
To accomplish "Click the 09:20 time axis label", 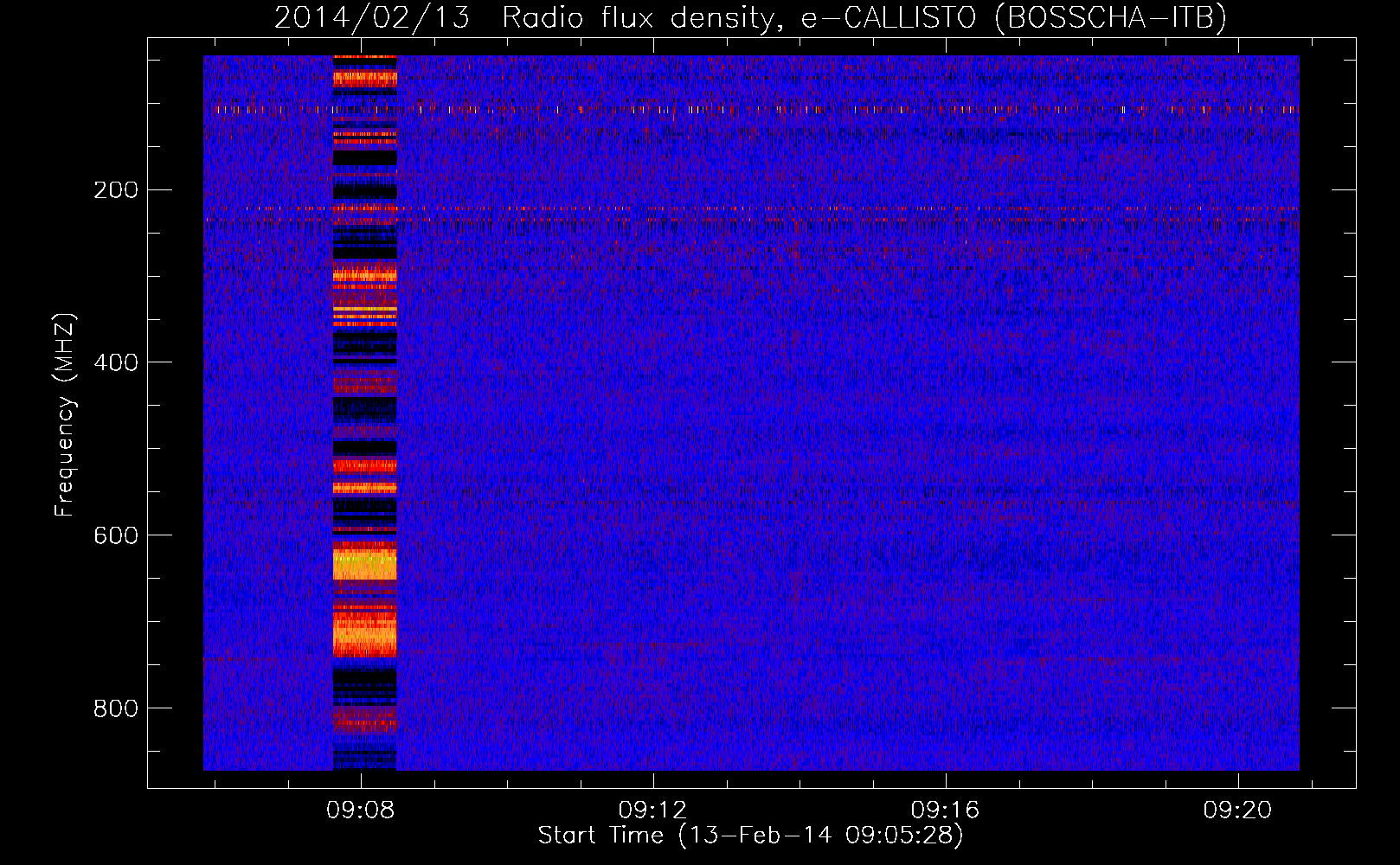I will (x=1237, y=811).
